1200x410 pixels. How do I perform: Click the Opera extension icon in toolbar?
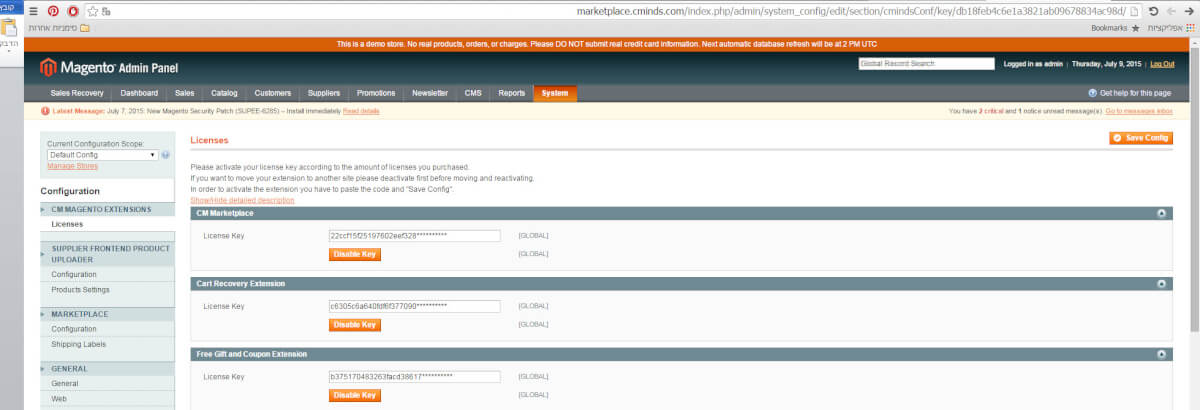73,11
